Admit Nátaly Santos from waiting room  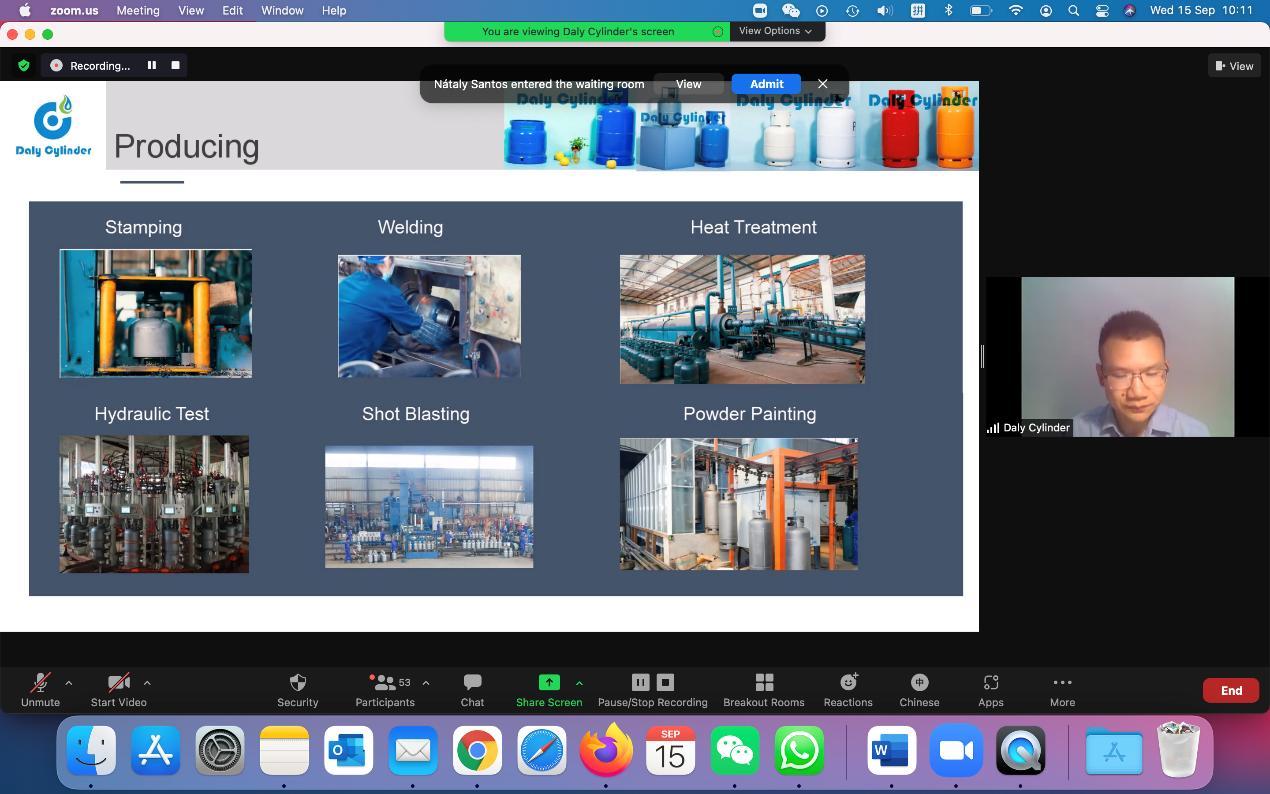(766, 84)
